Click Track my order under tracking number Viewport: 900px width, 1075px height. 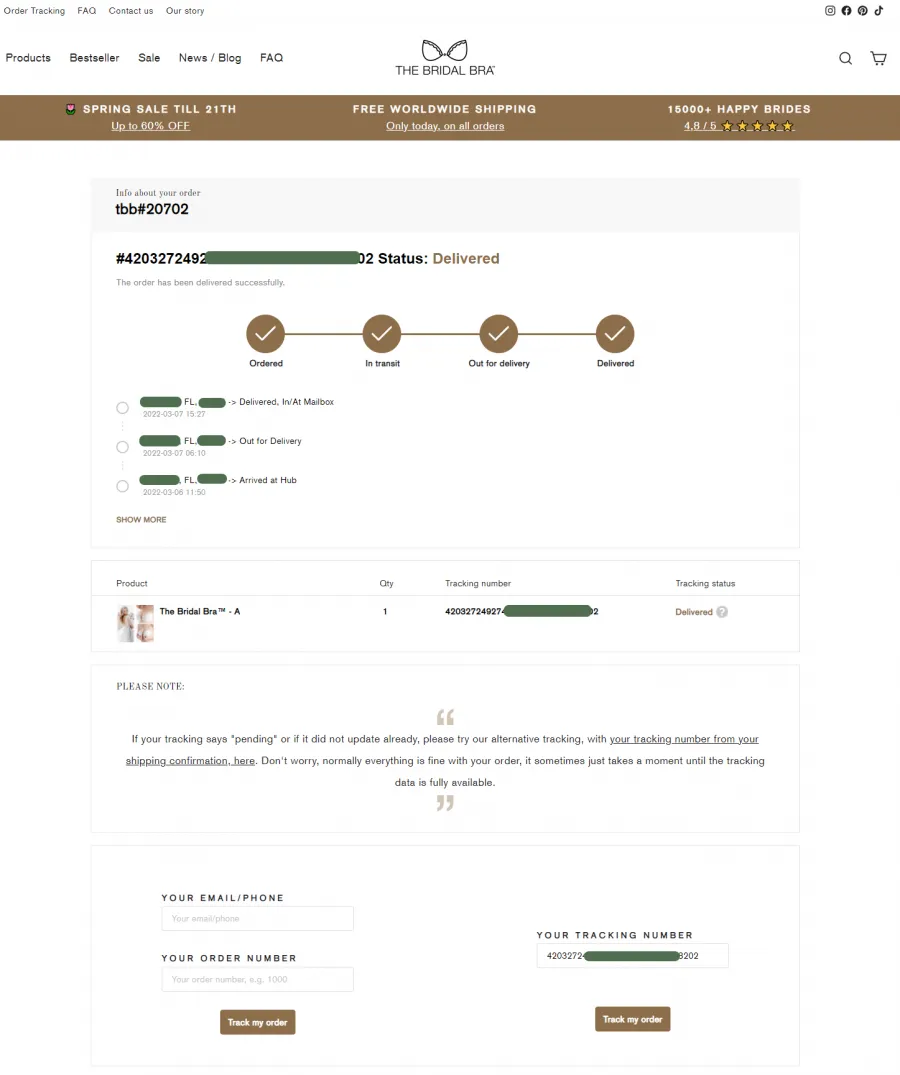[x=633, y=1019]
